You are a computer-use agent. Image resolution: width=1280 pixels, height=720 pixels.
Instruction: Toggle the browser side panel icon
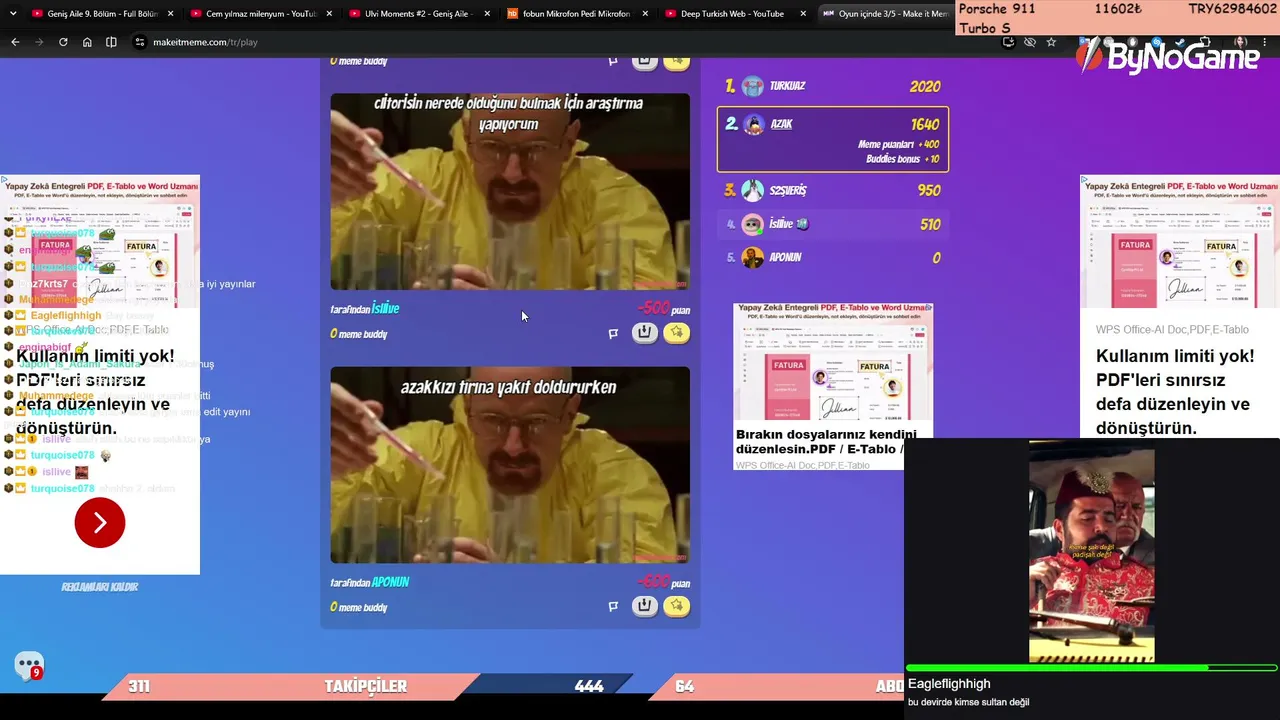point(111,42)
